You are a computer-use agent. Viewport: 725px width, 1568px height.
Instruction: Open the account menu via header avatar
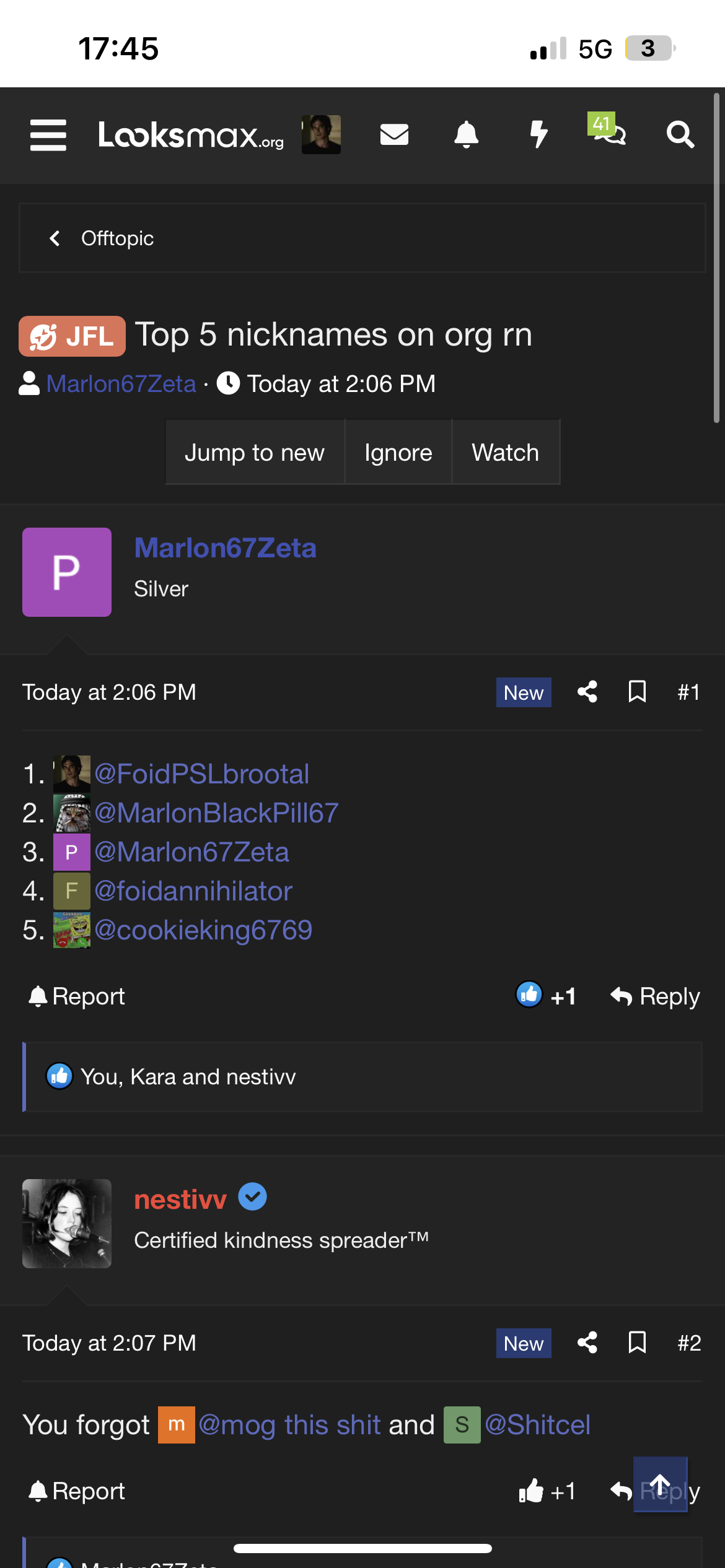tap(321, 134)
